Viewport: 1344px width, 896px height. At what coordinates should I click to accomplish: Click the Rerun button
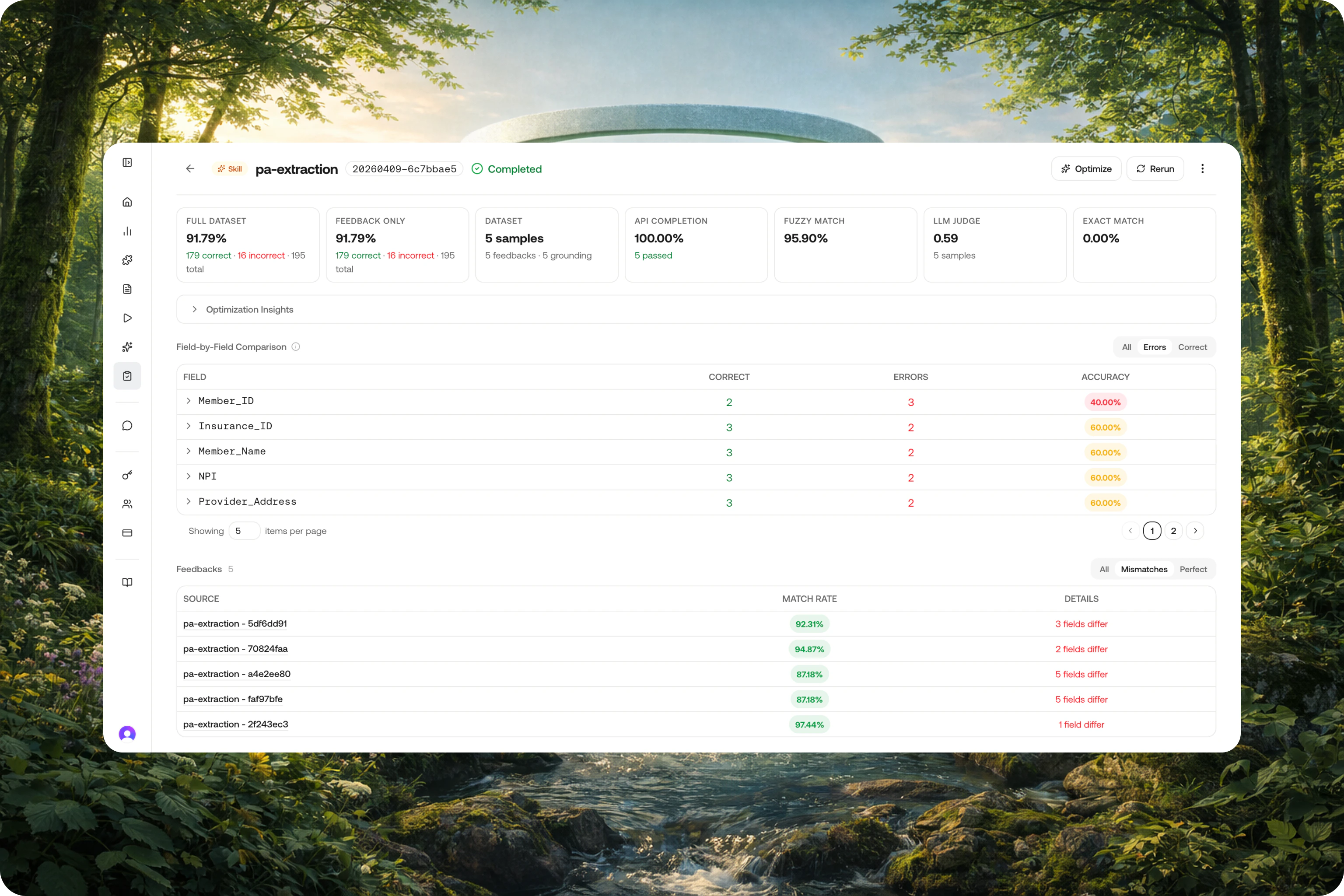1155,168
